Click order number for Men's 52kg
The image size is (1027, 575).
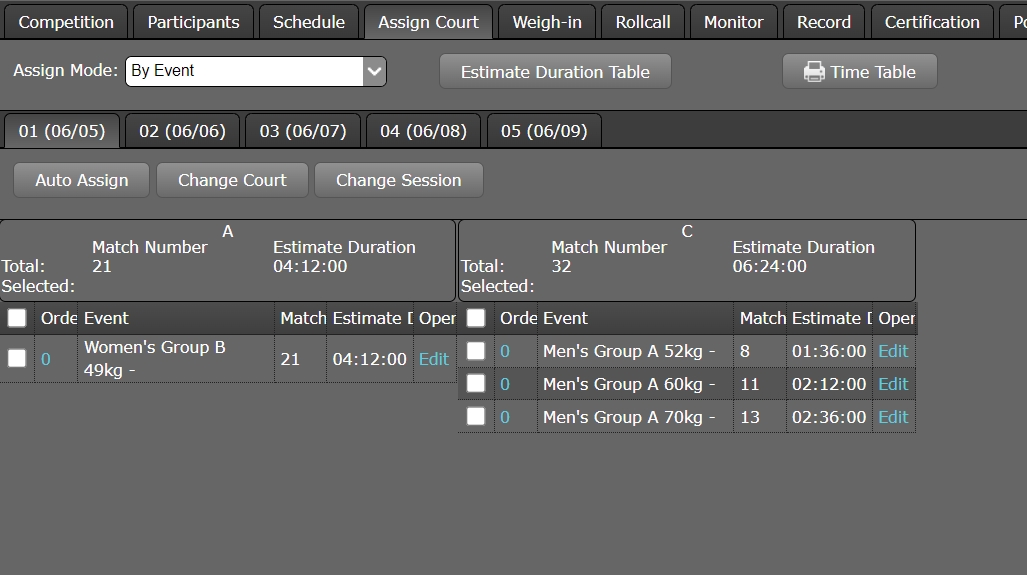[x=505, y=351]
